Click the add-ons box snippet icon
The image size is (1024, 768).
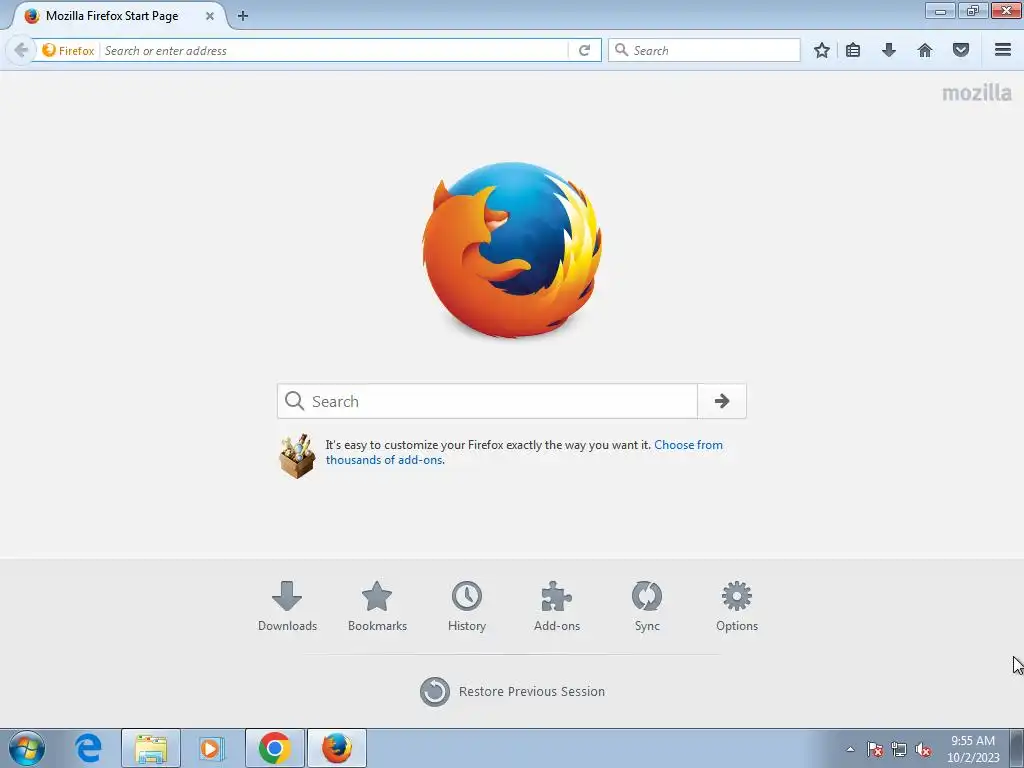(297, 456)
